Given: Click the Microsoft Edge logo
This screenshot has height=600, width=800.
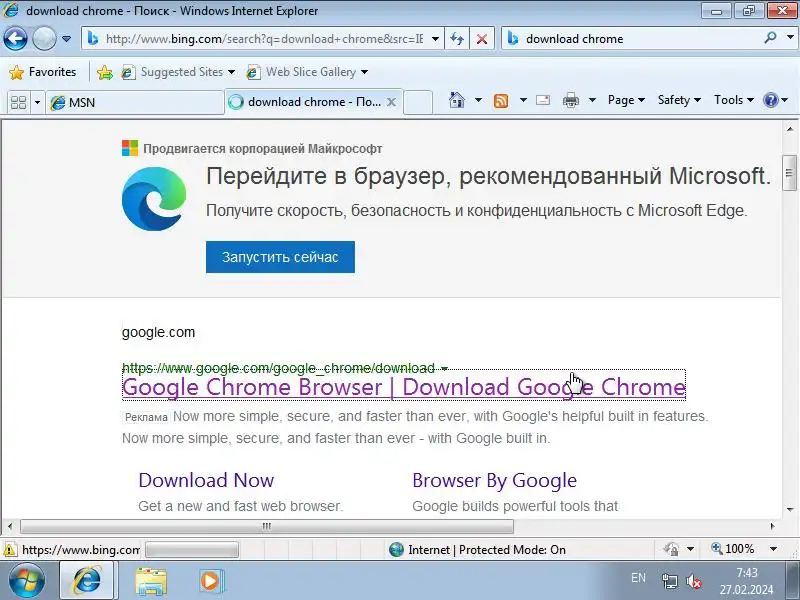Looking at the screenshot, I should coord(154,199).
